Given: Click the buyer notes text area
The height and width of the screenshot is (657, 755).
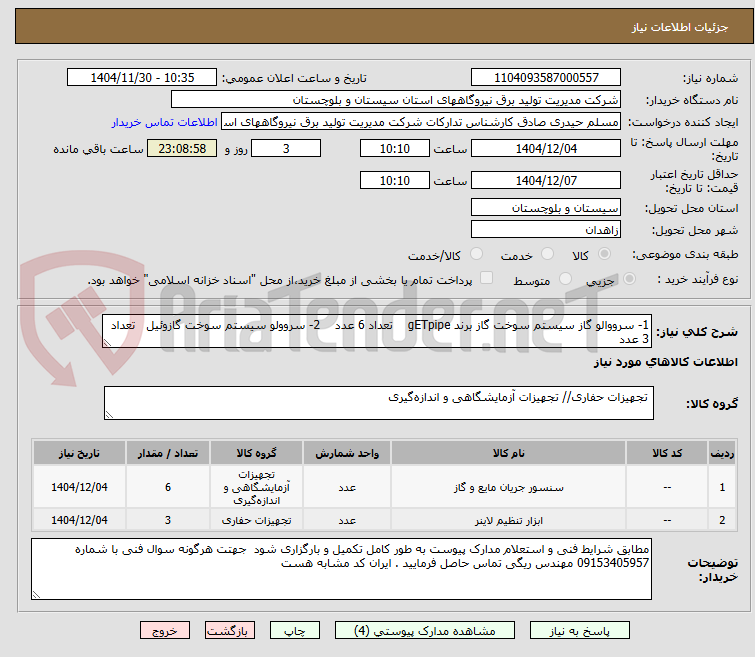Looking at the screenshot, I should point(341,569).
